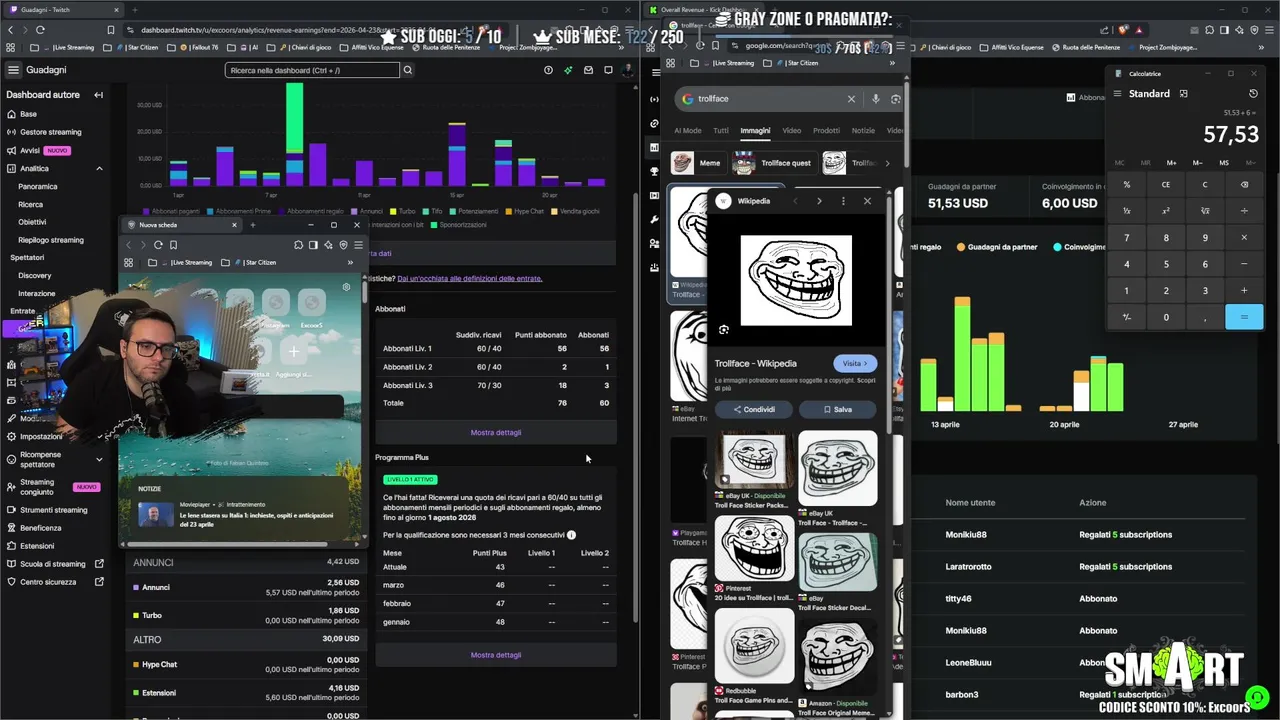Viewport: 1280px width, 720px height.
Task: Open Panoramica in the Analitica menu
Action: pyautogui.click(x=38, y=186)
